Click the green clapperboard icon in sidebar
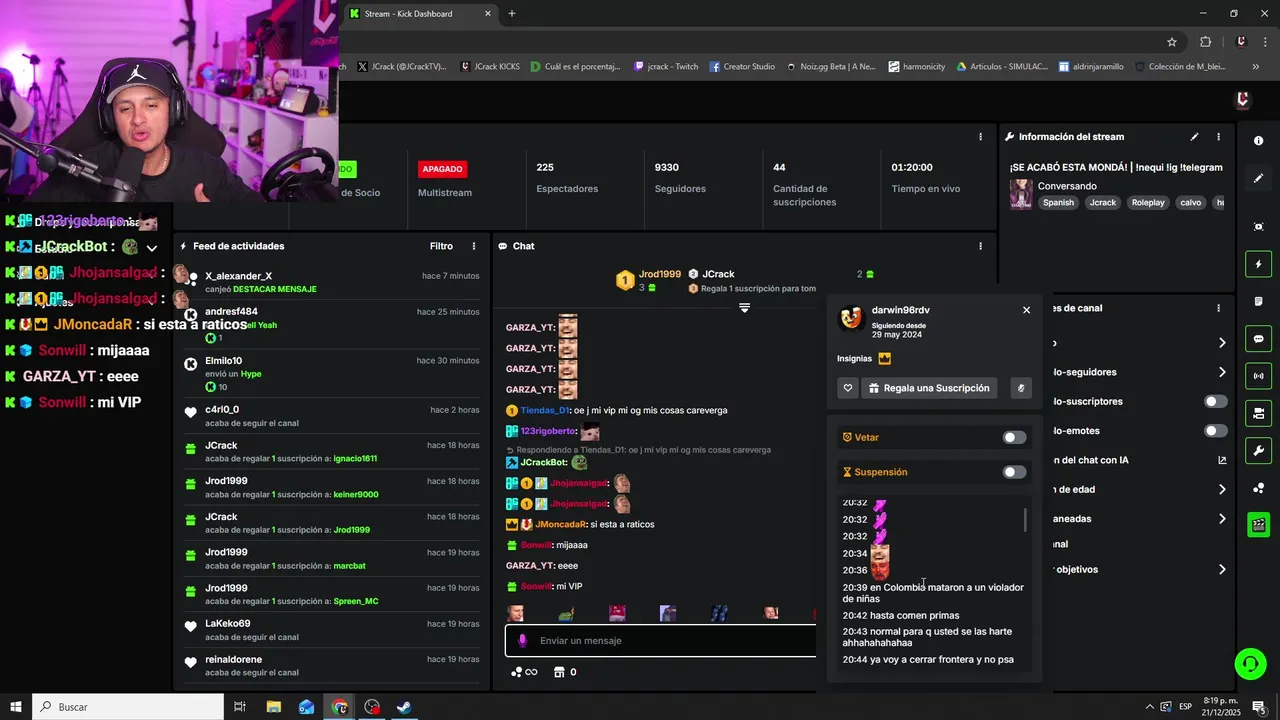Image resolution: width=1280 pixels, height=720 pixels. (x=1258, y=525)
